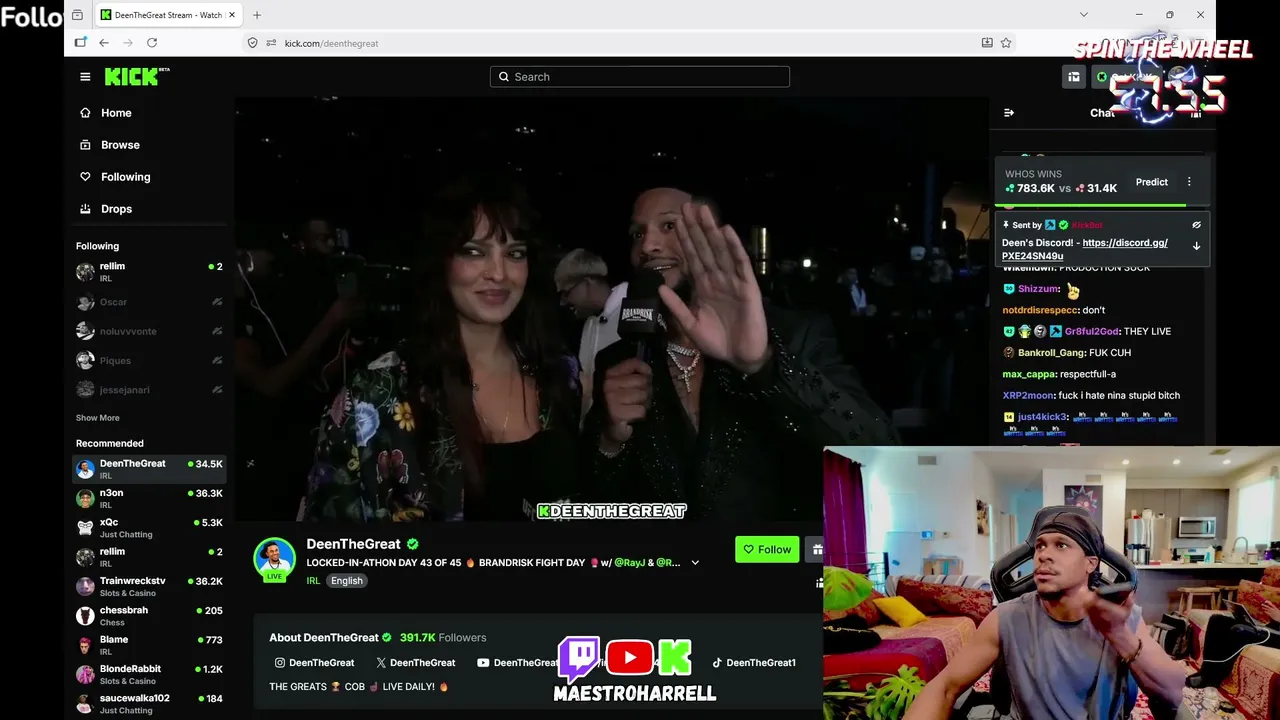The width and height of the screenshot is (1280, 720).
Task: Open Blame in Recommended list
Action: (x=149, y=645)
